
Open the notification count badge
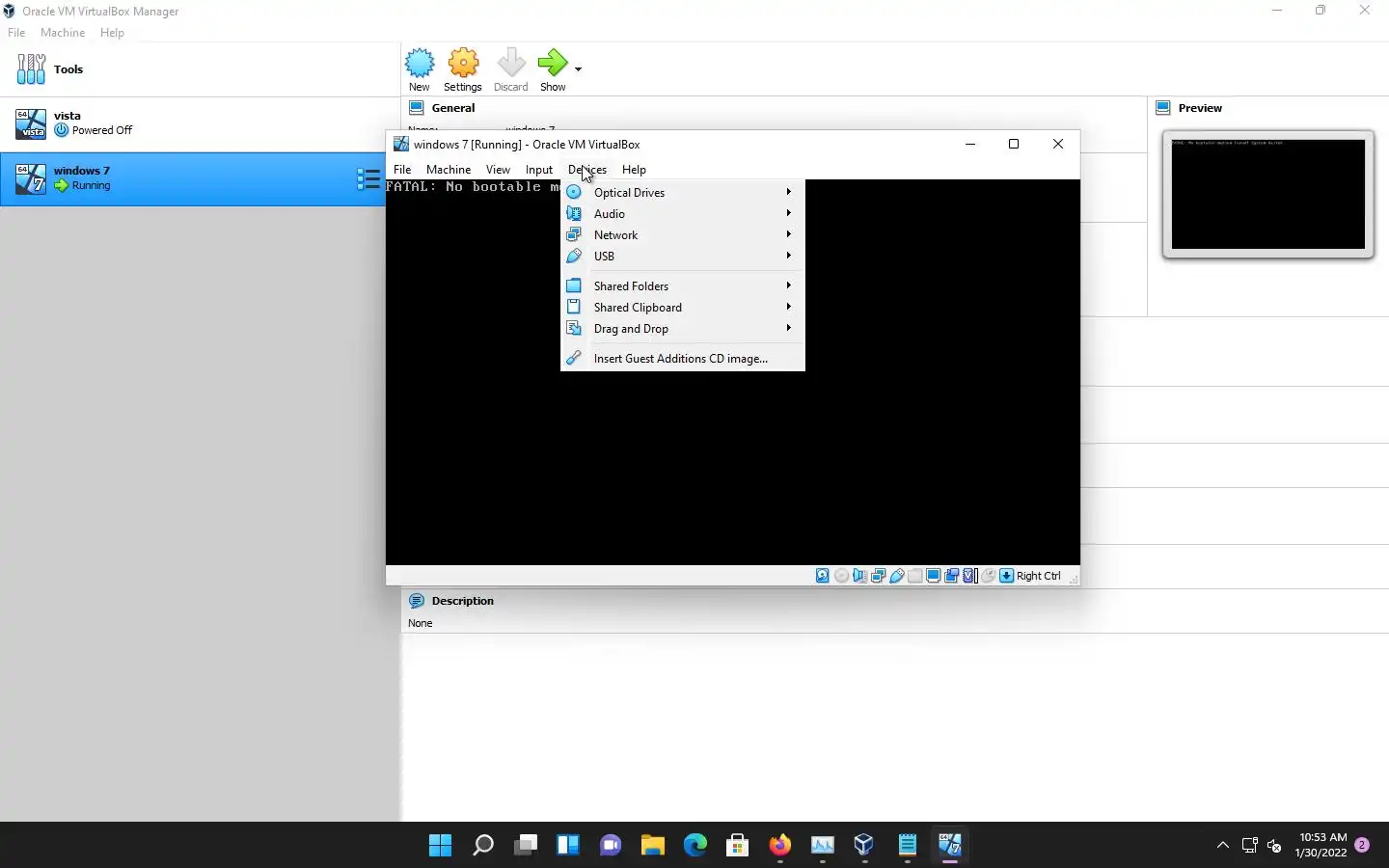[1362, 846]
